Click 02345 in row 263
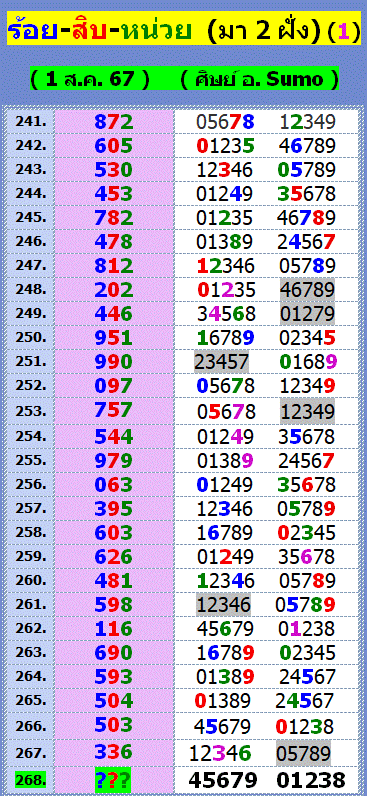The height and width of the screenshot is (796, 367). pyautogui.click(x=307, y=652)
